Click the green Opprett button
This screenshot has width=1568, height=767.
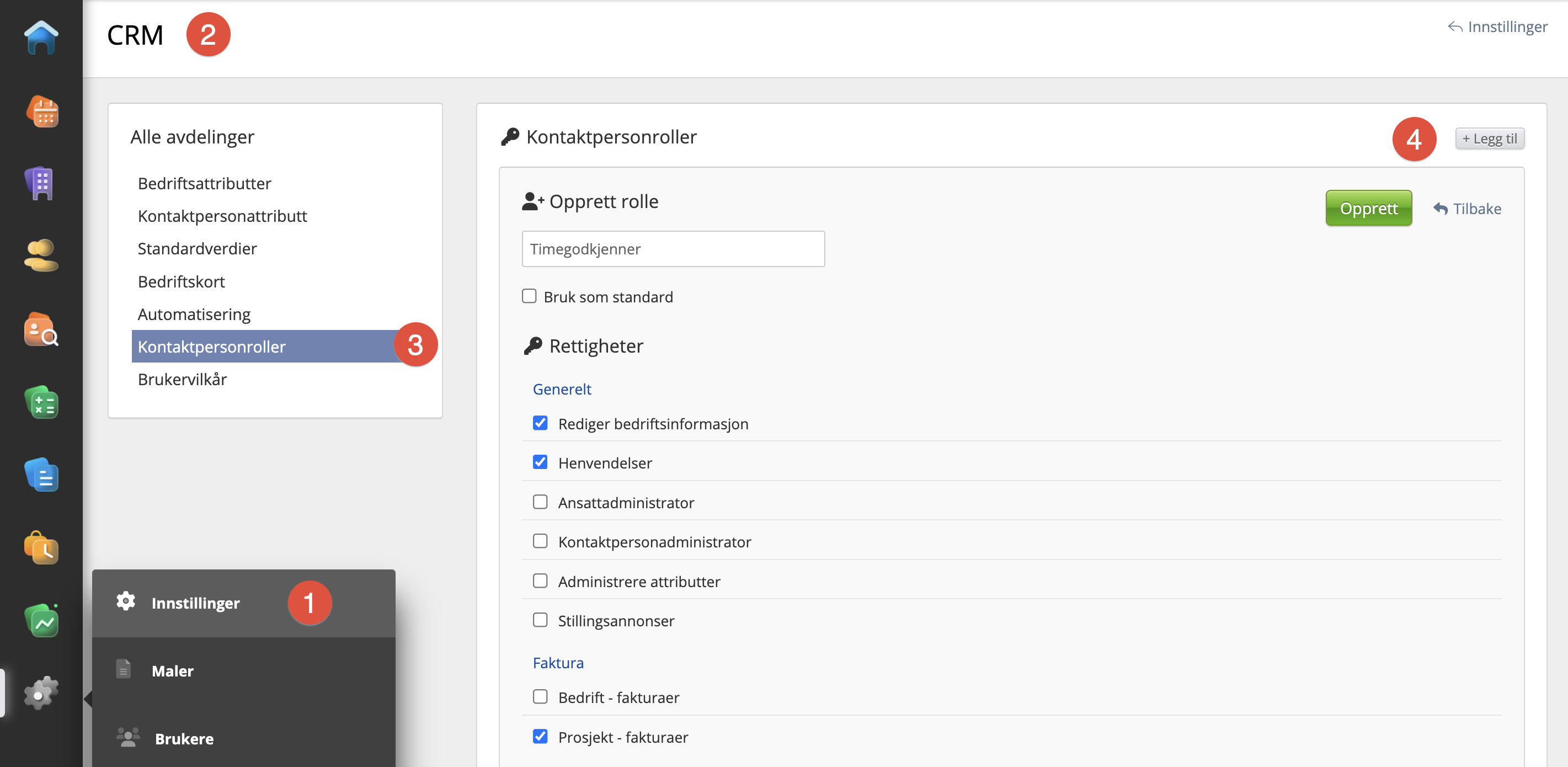click(x=1368, y=208)
